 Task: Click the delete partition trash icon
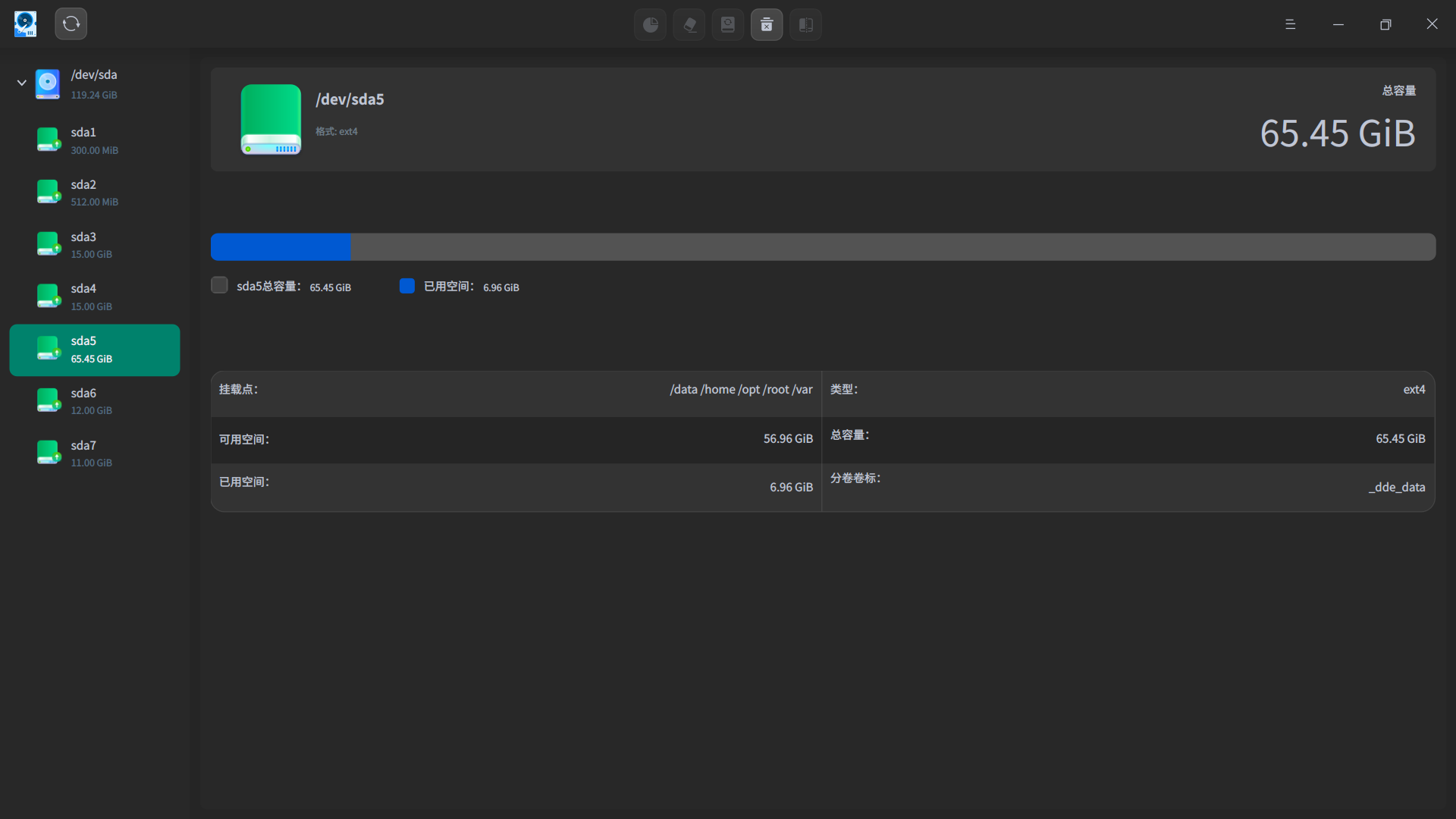point(767,25)
